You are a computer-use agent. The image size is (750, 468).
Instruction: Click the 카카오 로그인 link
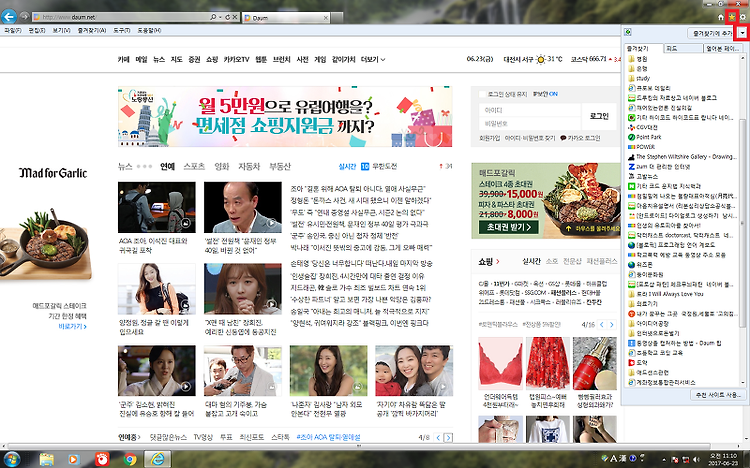pos(580,138)
